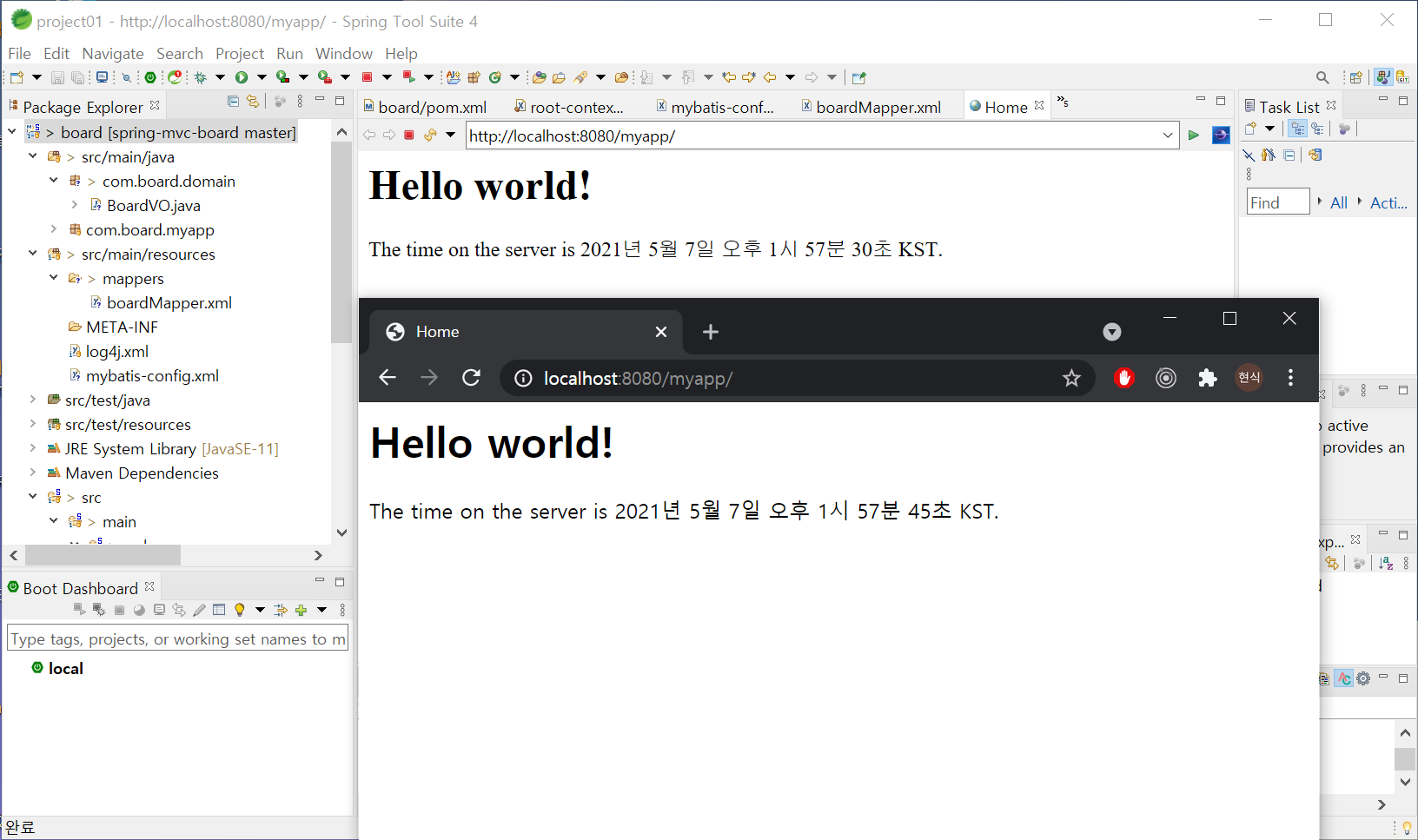Click Boot Dashboard Open Console icon
Image resolution: width=1418 pixels, height=840 pixels.
[159, 610]
